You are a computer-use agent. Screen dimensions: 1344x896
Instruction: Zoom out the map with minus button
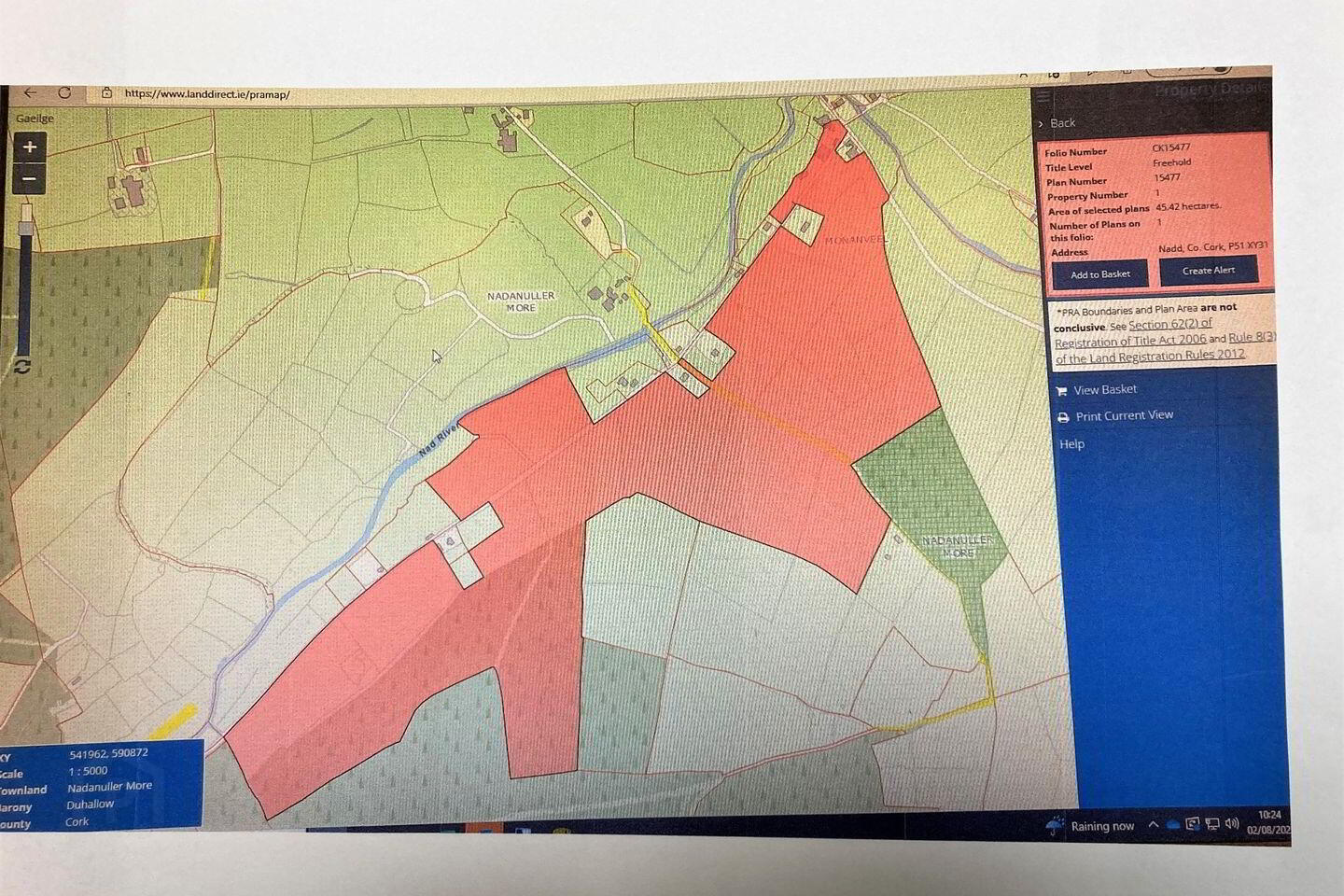pyautogui.click(x=30, y=178)
